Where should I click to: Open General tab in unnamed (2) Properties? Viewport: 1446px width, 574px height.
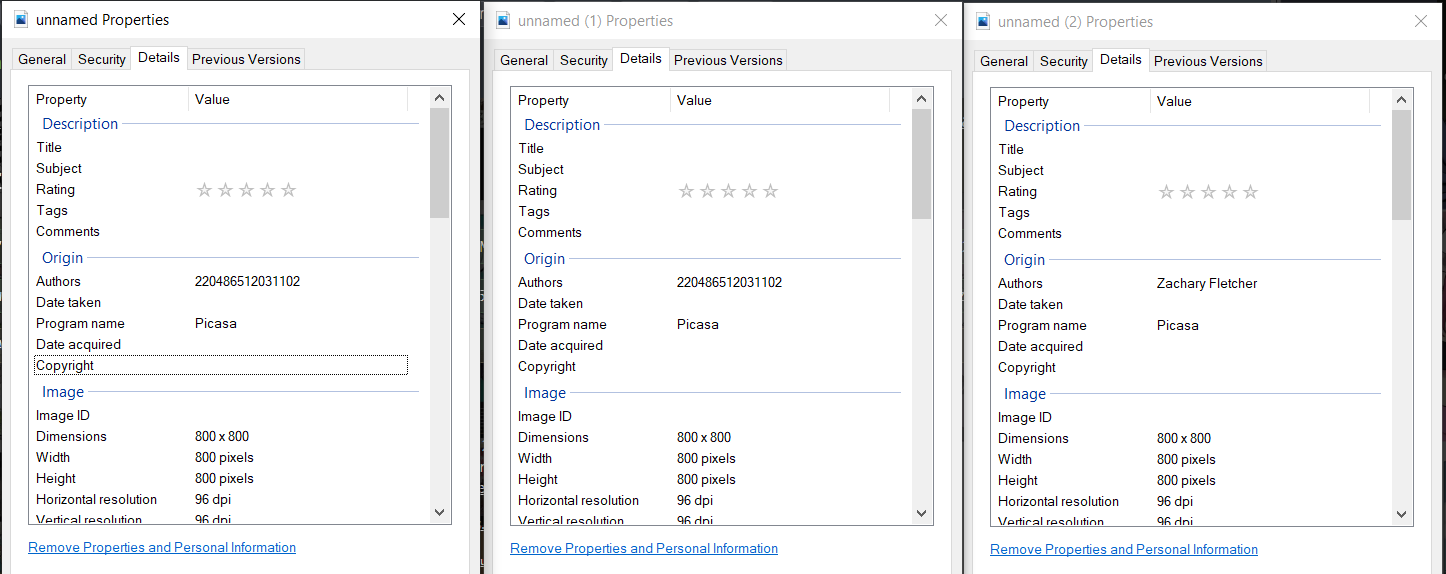pos(1004,61)
